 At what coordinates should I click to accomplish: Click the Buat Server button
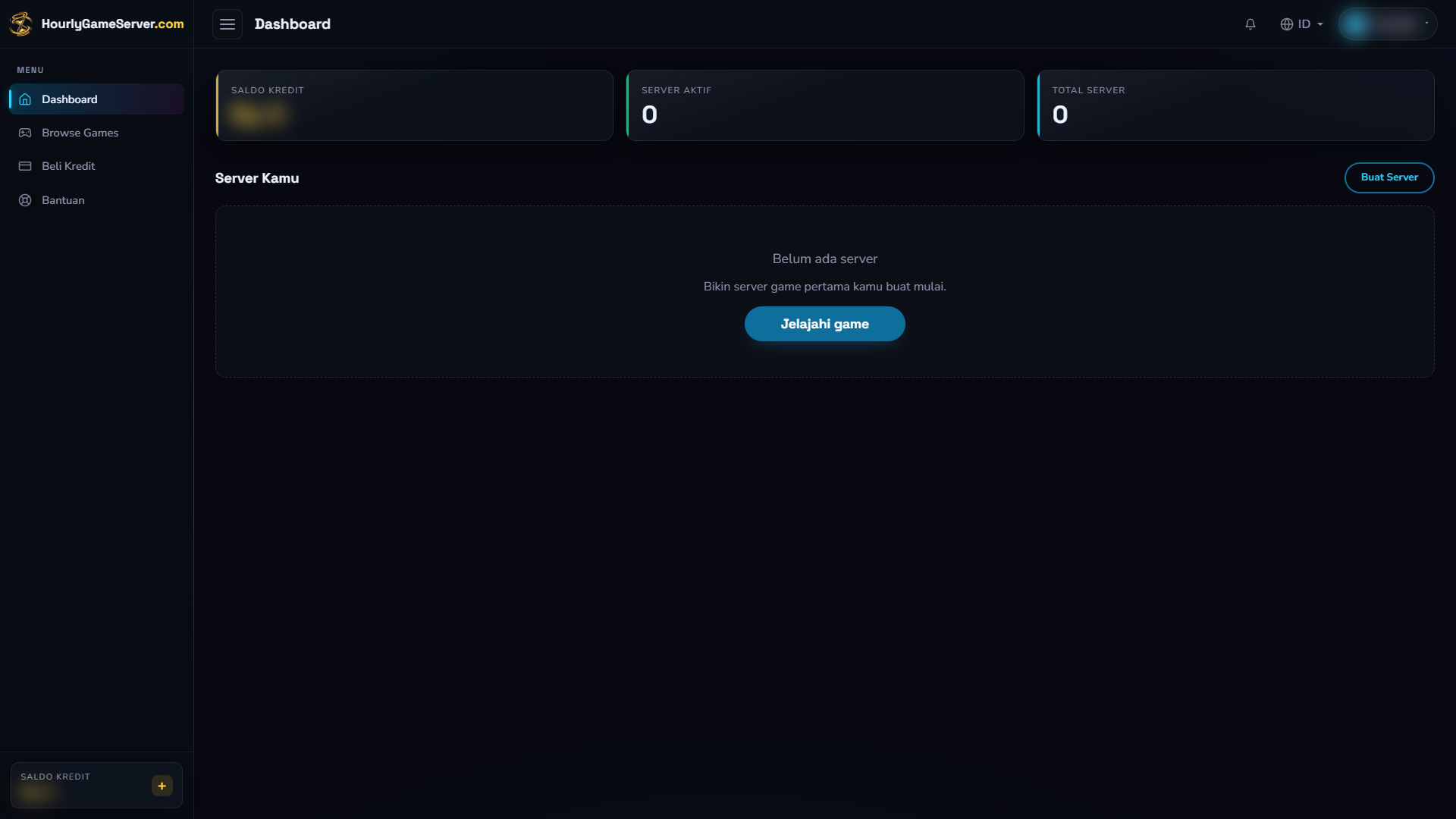[x=1389, y=177]
